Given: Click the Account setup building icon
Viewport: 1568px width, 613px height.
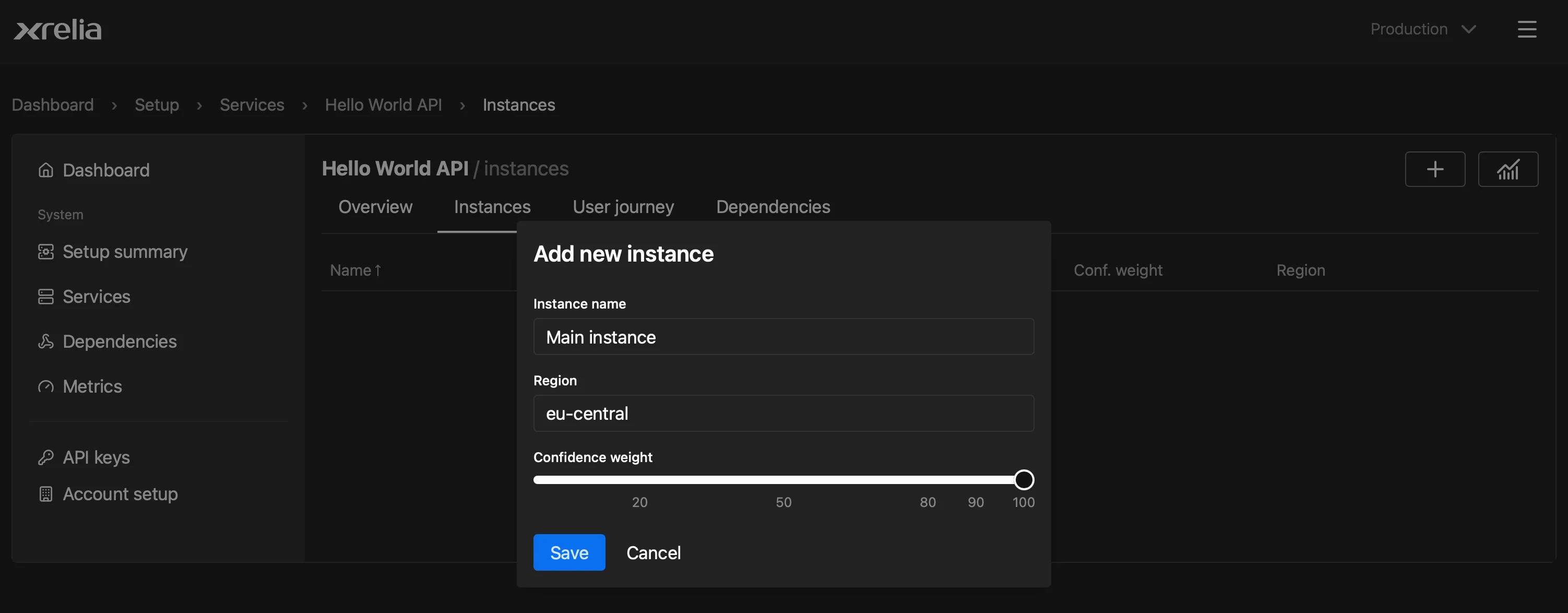Looking at the screenshot, I should 45,493.
